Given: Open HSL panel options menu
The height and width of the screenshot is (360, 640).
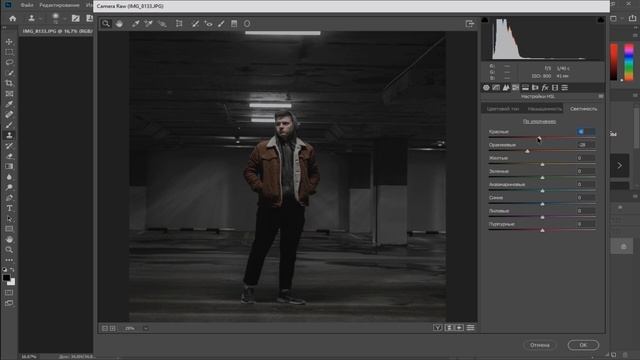Looking at the screenshot, I should pyautogui.click(x=601, y=96).
